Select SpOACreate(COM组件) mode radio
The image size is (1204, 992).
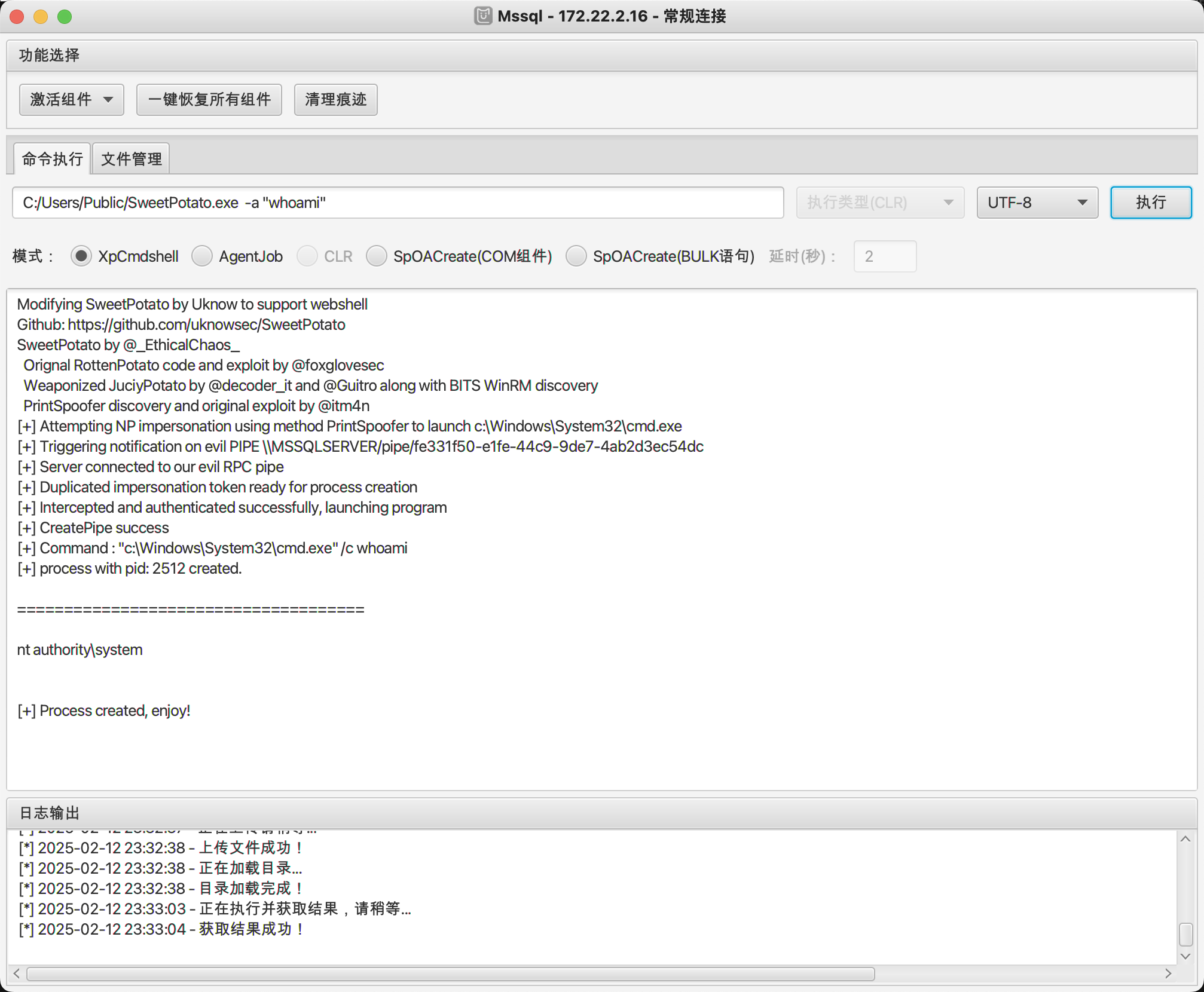(x=377, y=256)
